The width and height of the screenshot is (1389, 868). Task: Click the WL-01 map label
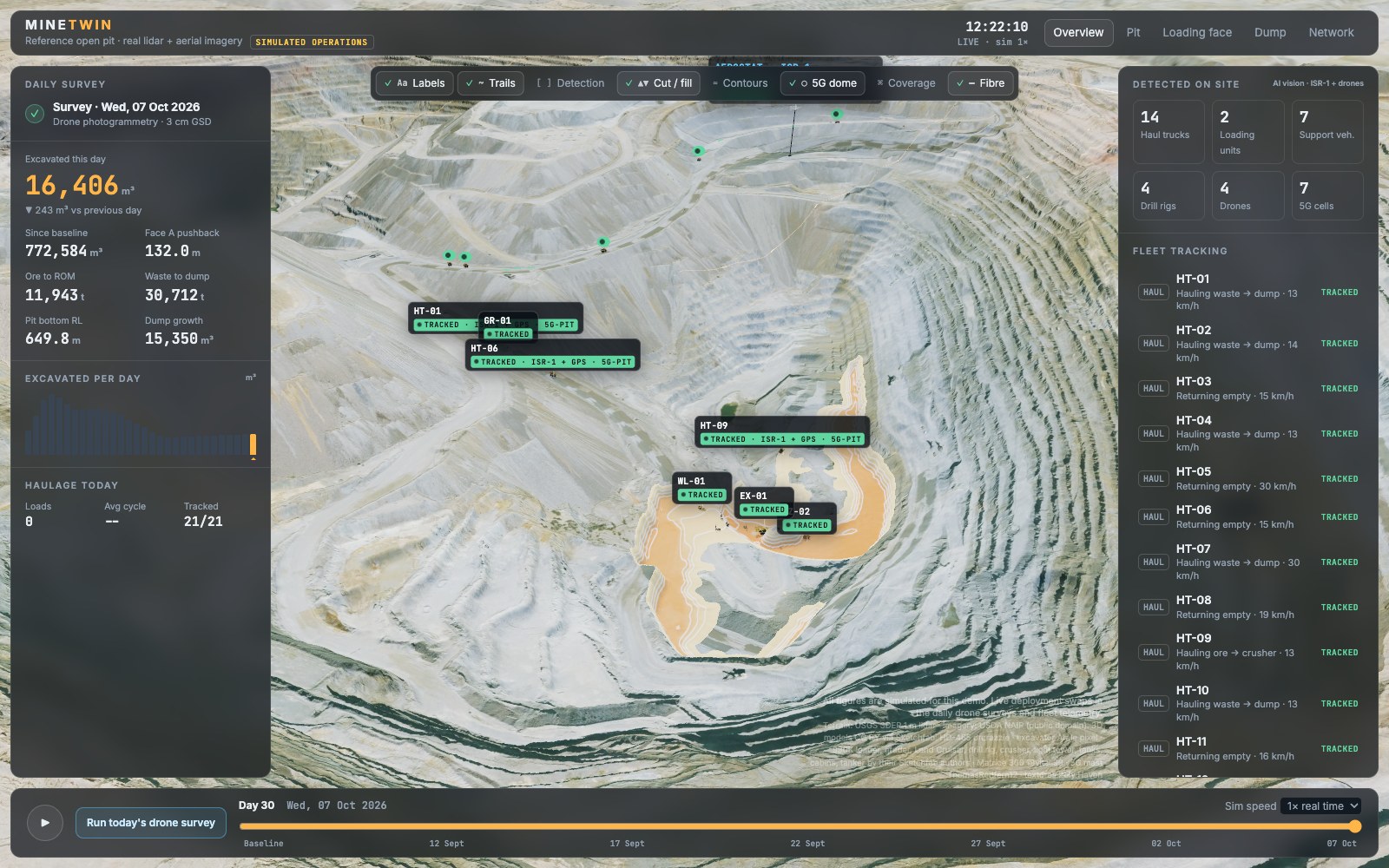click(702, 488)
